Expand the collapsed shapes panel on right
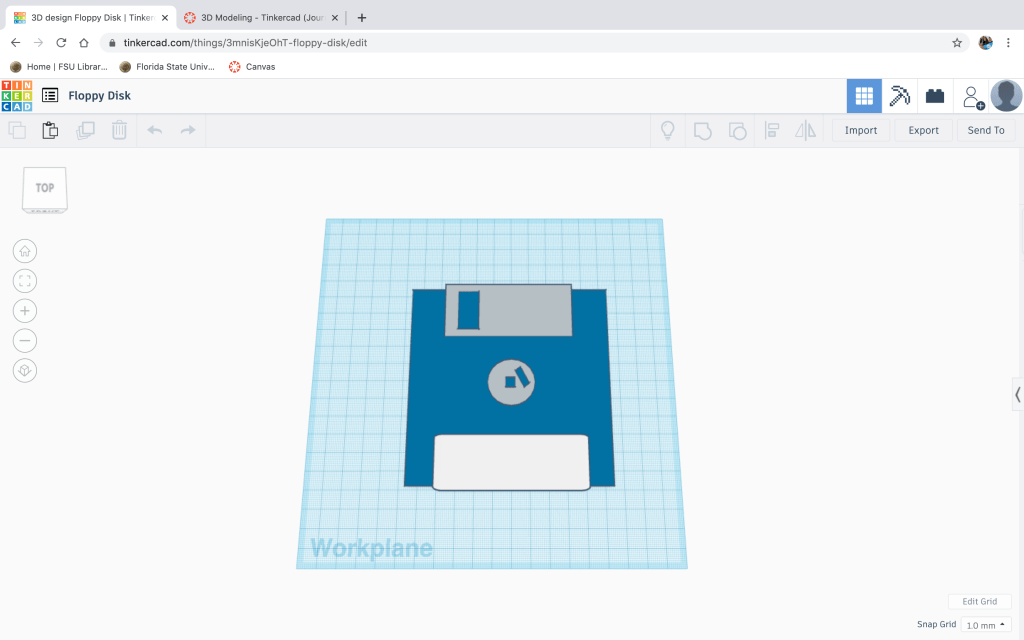The image size is (1024, 640). (x=1017, y=394)
